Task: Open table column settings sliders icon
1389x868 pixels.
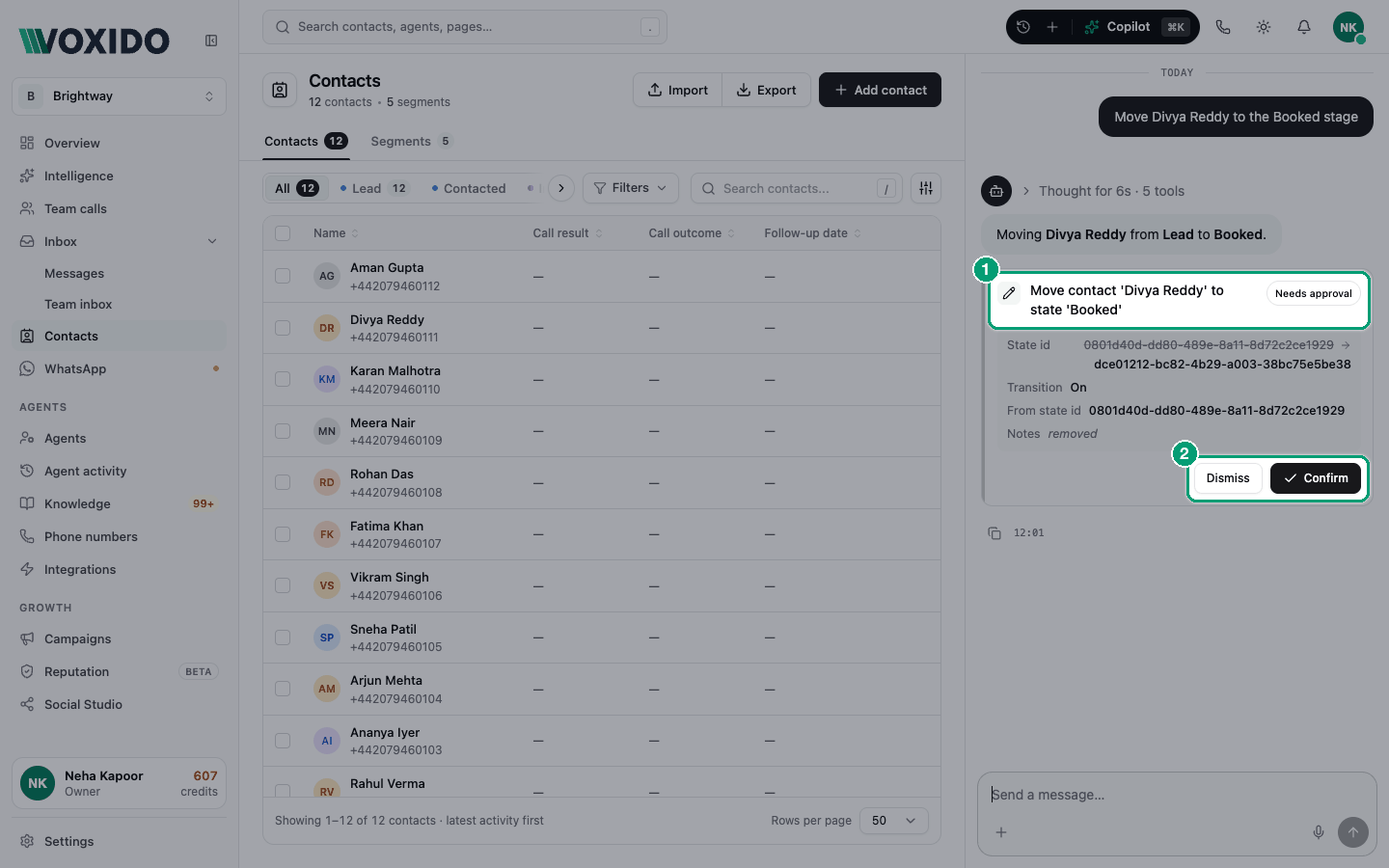Action: coord(926,188)
